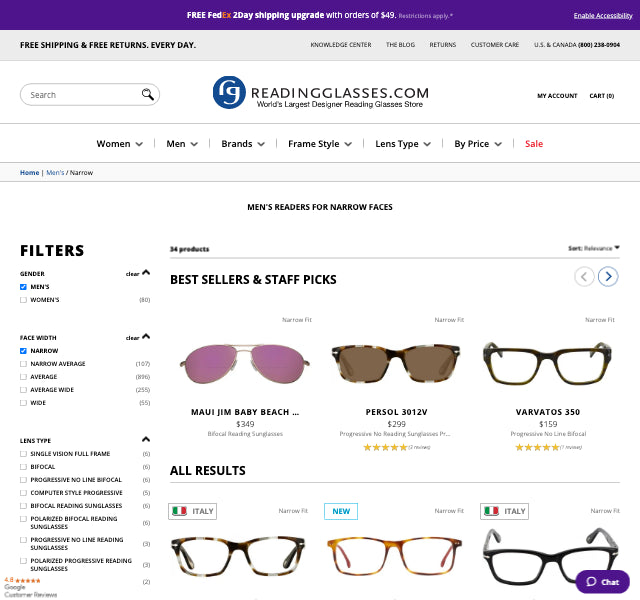
Task: Click the Maui Jim Baby Beach title
Action: (x=245, y=412)
